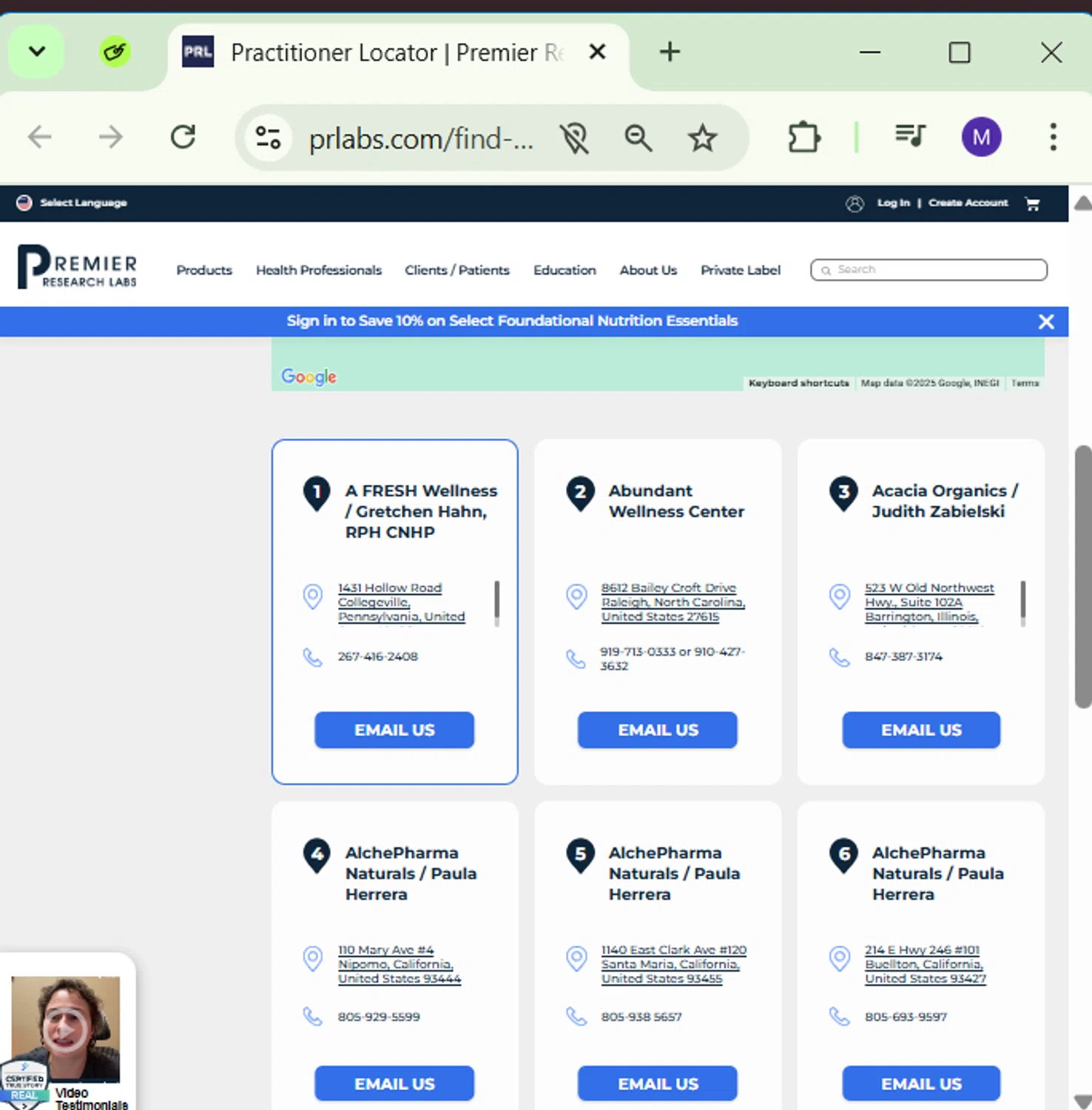
Task: Email Abundant Wellness Center
Action: 658,730
